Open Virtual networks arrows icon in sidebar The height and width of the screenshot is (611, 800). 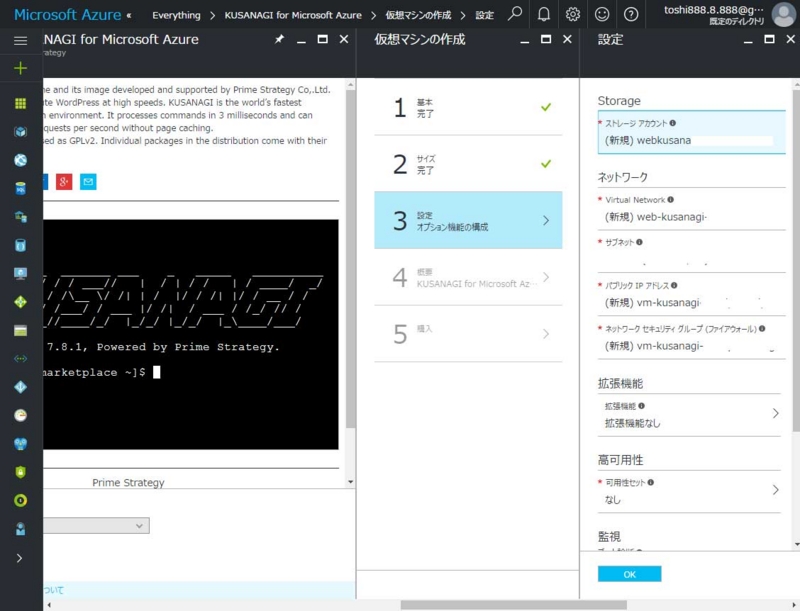[20, 359]
